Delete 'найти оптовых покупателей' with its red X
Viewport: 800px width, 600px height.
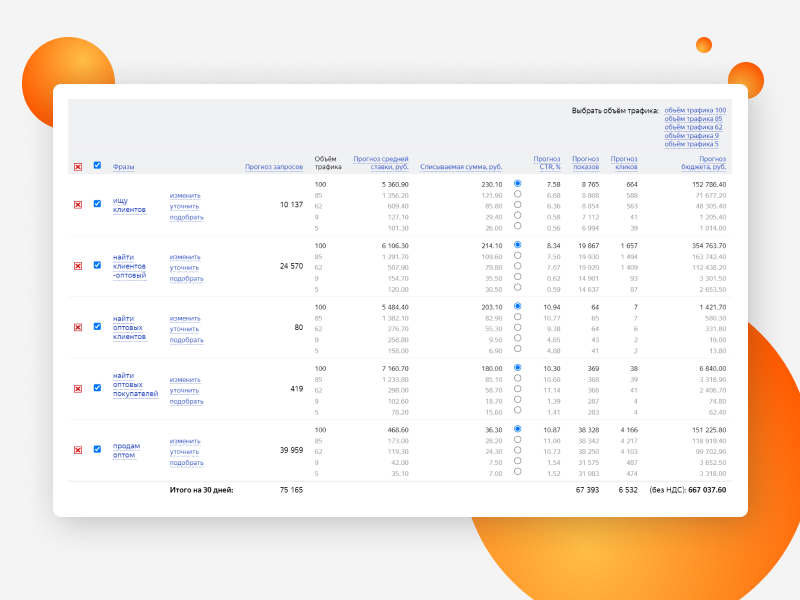point(78,389)
